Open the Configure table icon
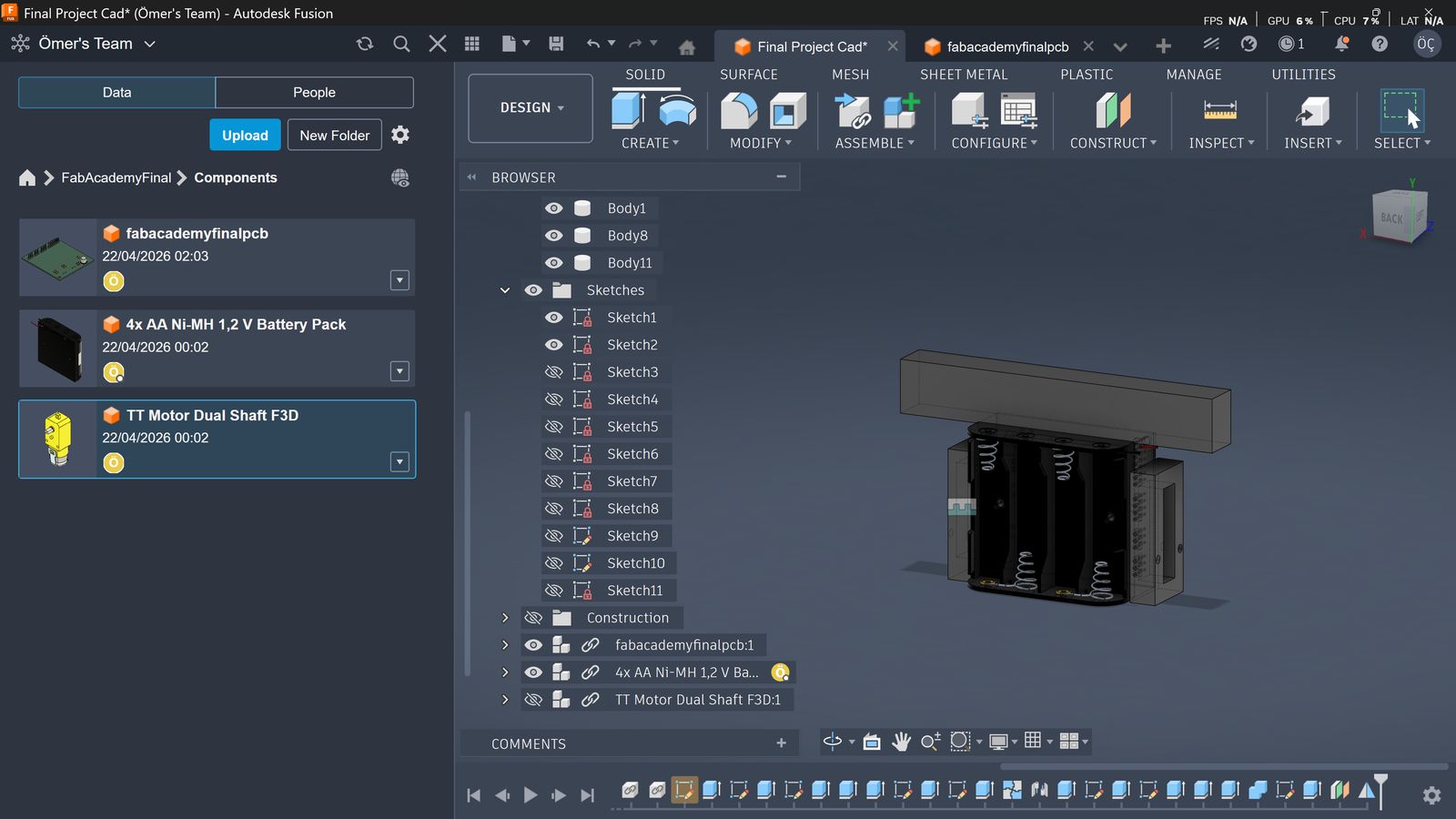Viewport: 1456px width, 819px height. click(1018, 111)
